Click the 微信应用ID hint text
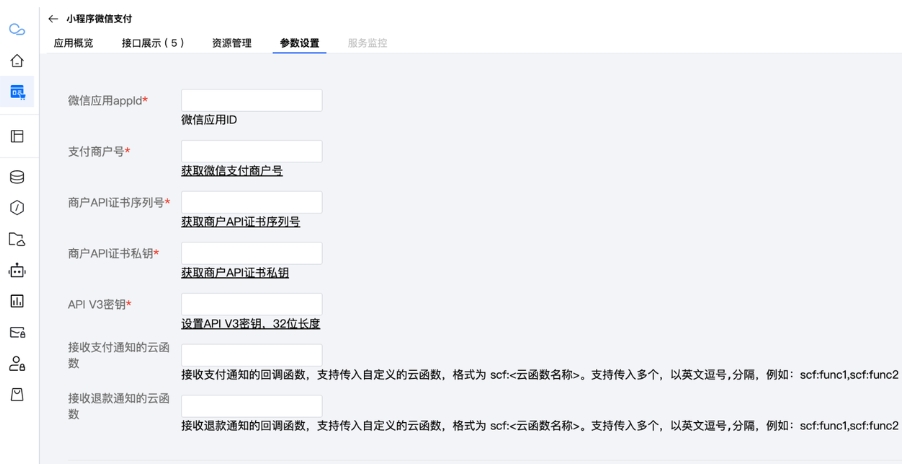Image resolution: width=902 pixels, height=464 pixels. (x=209, y=120)
